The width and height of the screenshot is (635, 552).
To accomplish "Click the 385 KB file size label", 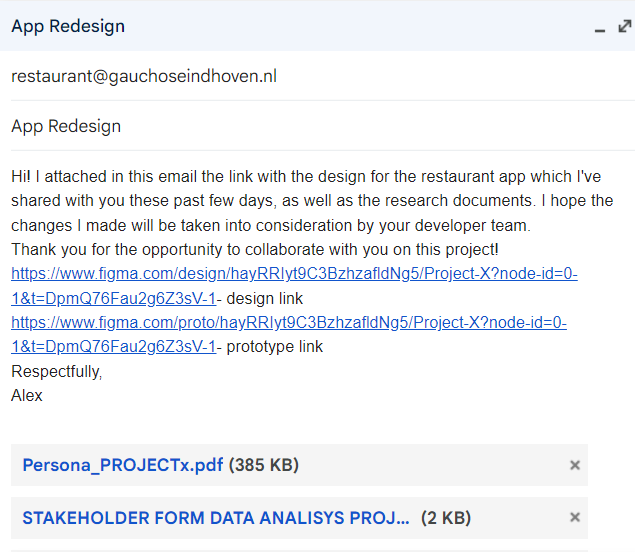I will point(263,465).
